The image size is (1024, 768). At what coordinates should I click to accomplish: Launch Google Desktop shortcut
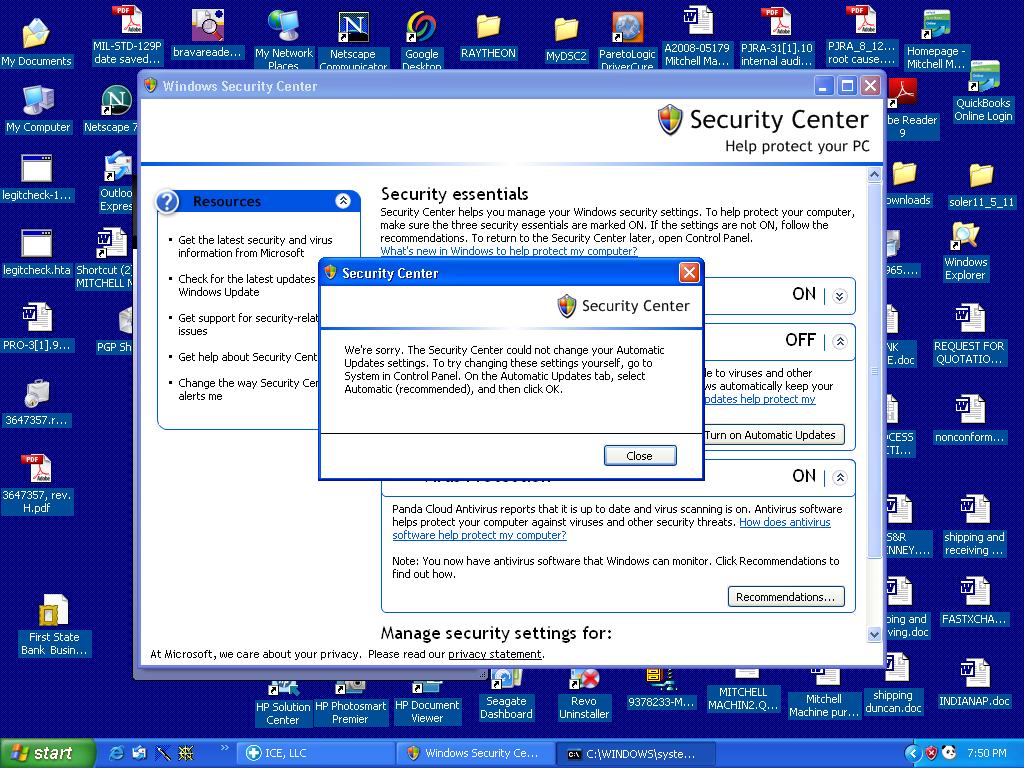421,41
